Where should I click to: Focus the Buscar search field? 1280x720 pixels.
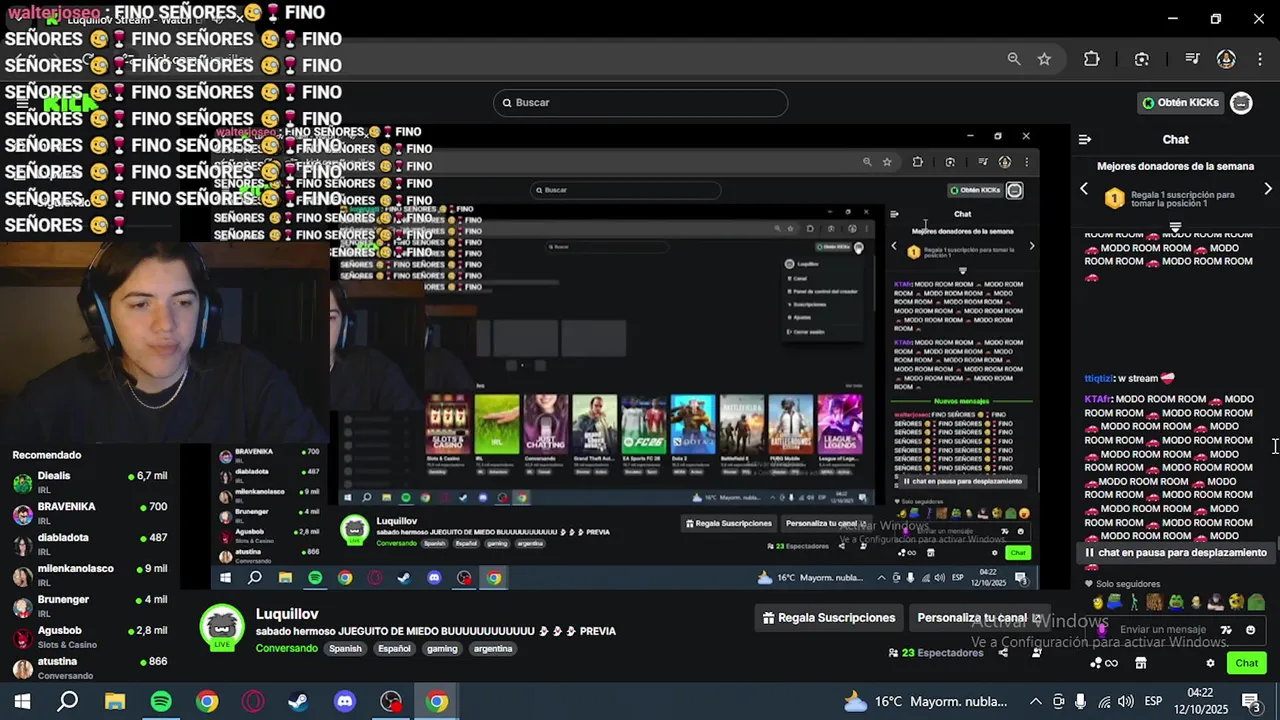click(x=640, y=103)
